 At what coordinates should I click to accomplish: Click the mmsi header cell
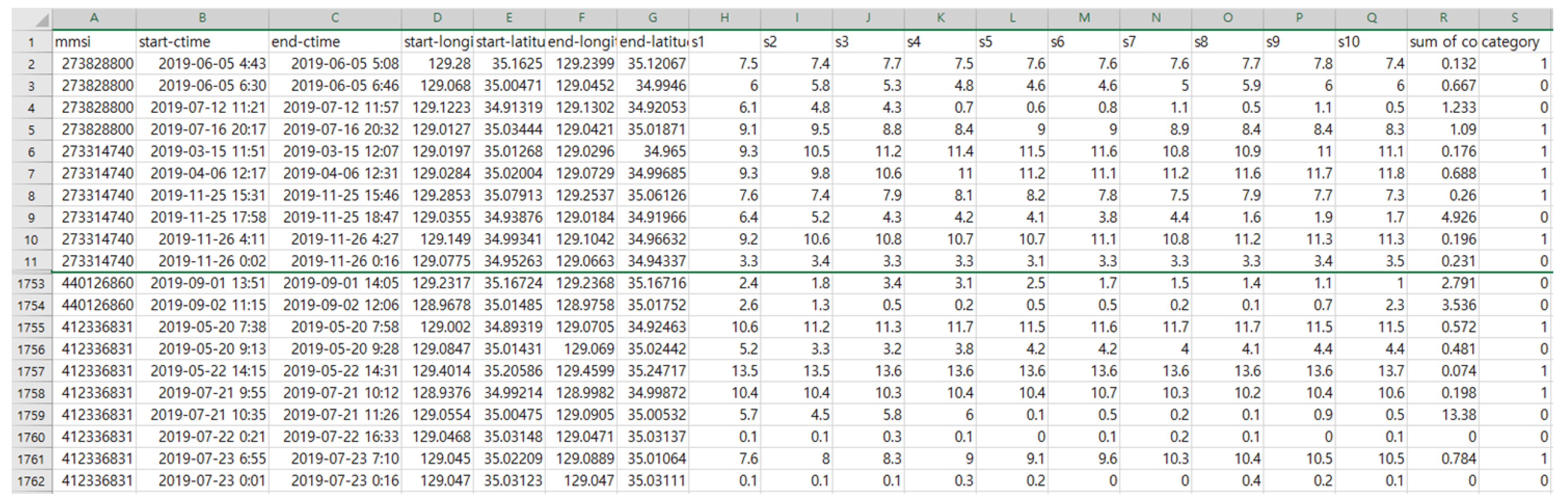pos(94,42)
